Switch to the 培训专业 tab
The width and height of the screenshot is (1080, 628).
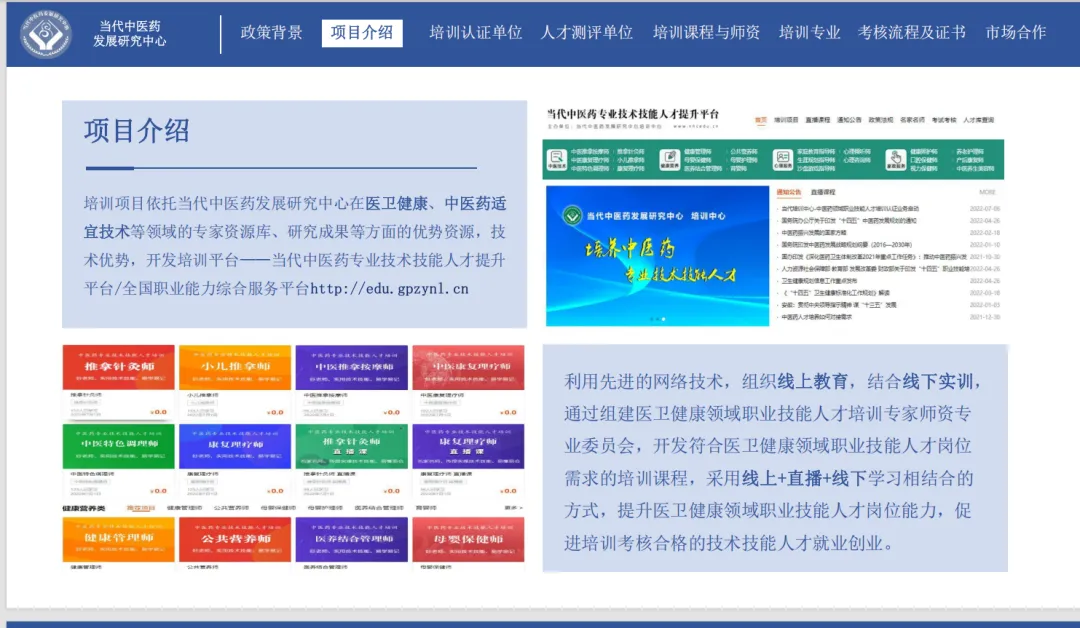pyautogui.click(x=810, y=32)
